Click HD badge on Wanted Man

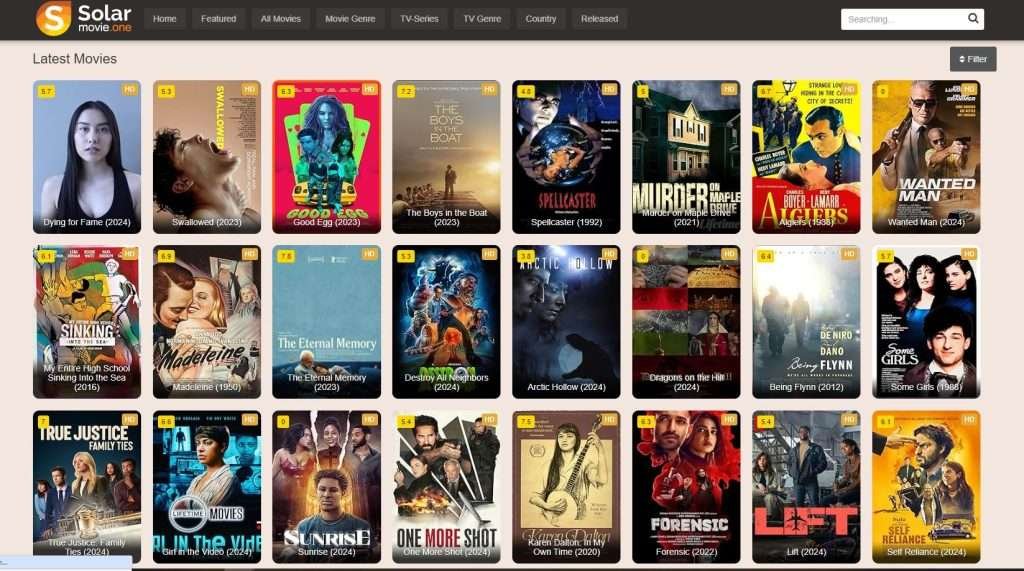click(968, 90)
